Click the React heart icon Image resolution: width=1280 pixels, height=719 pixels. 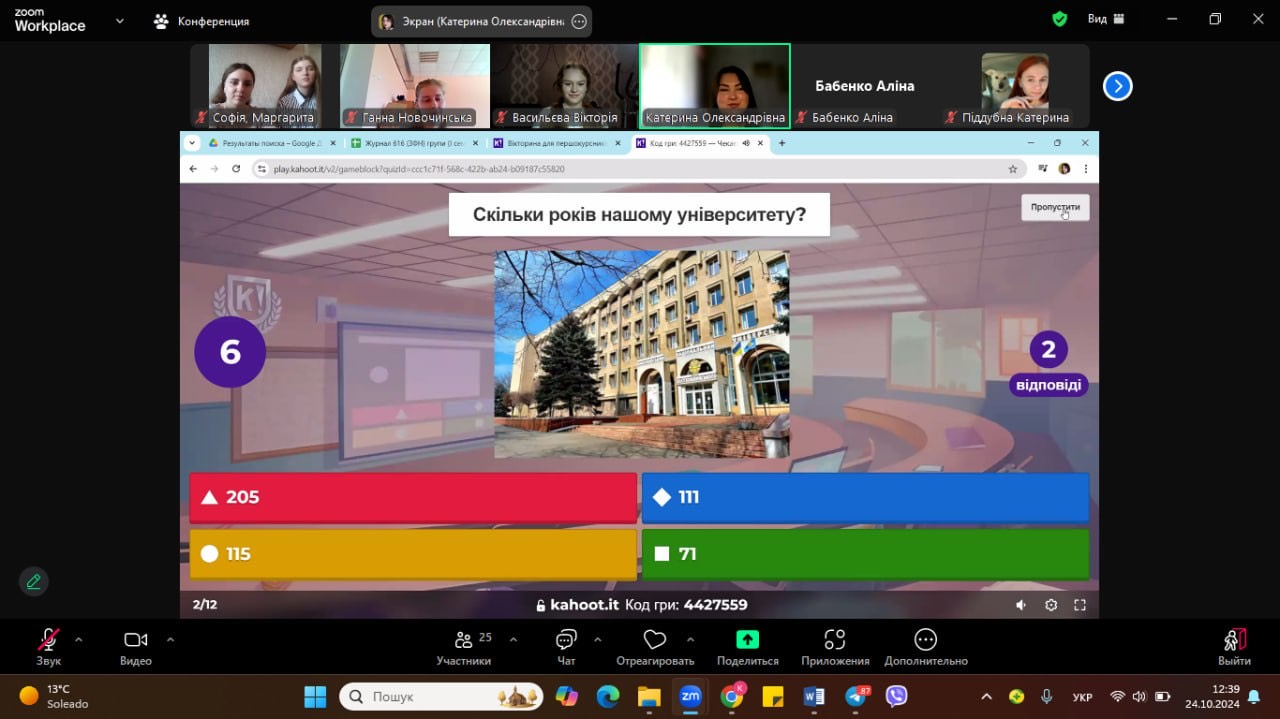(x=655, y=648)
